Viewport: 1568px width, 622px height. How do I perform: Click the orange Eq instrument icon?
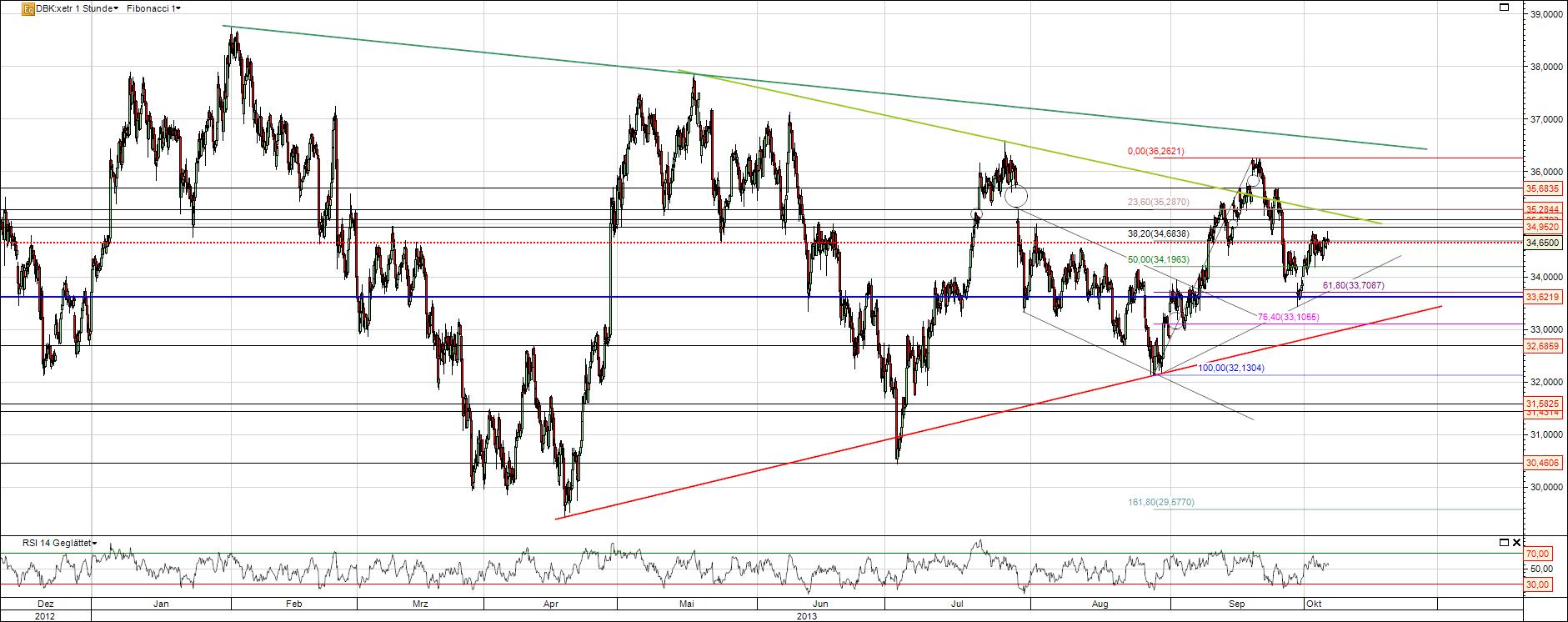point(28,8)
